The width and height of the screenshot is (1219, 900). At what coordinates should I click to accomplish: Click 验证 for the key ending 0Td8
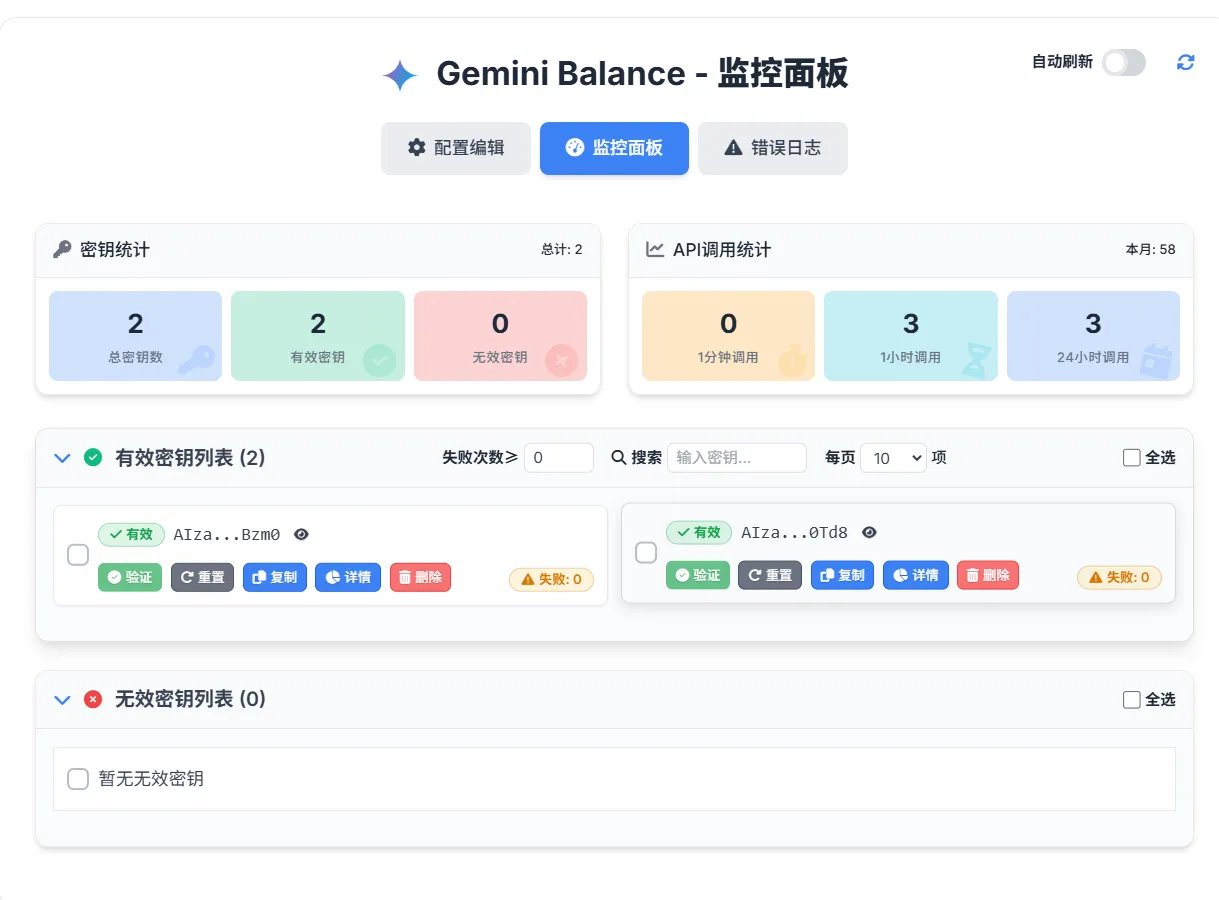[x=697, y=575]
